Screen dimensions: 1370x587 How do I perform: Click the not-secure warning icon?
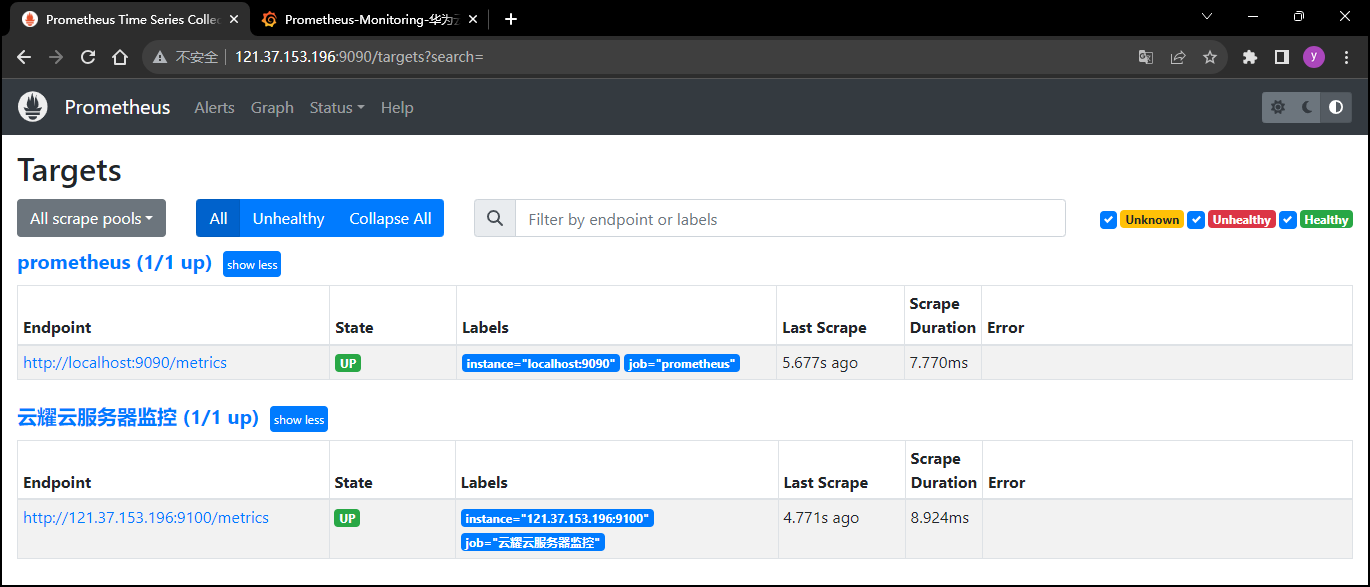tap(159, 57)
